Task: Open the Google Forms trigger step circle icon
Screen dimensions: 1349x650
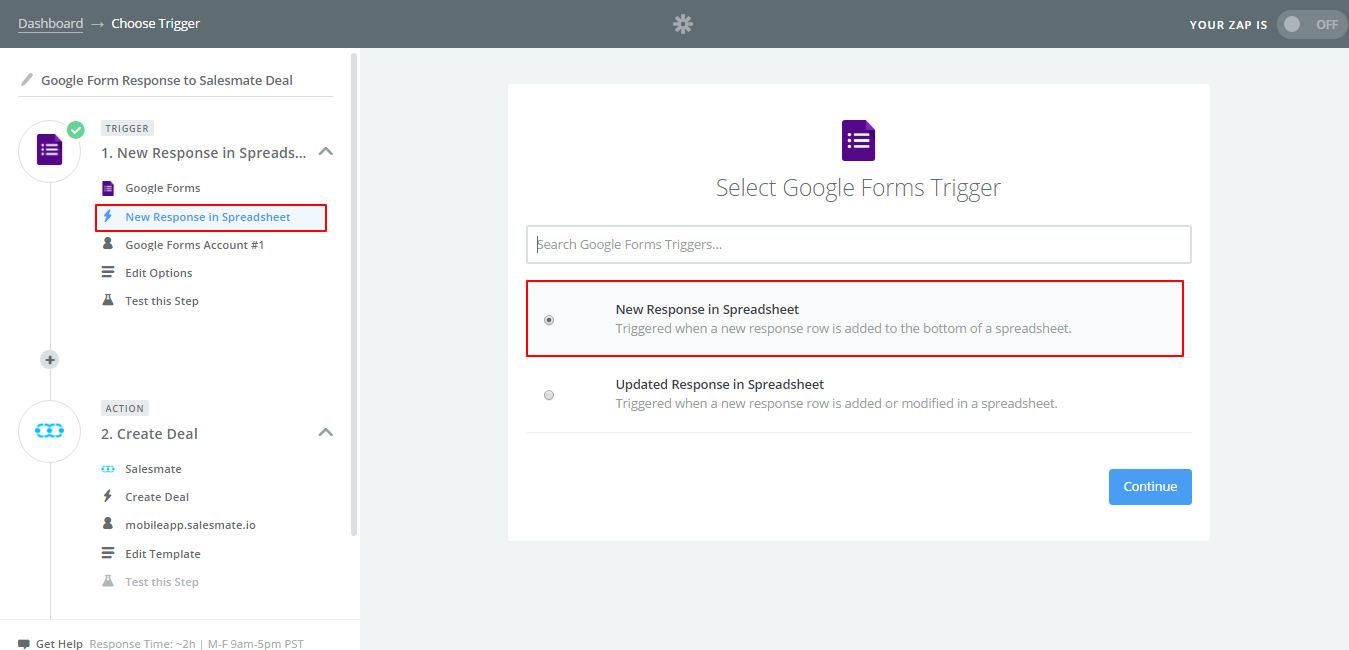Action: click(x=50, y=151)
